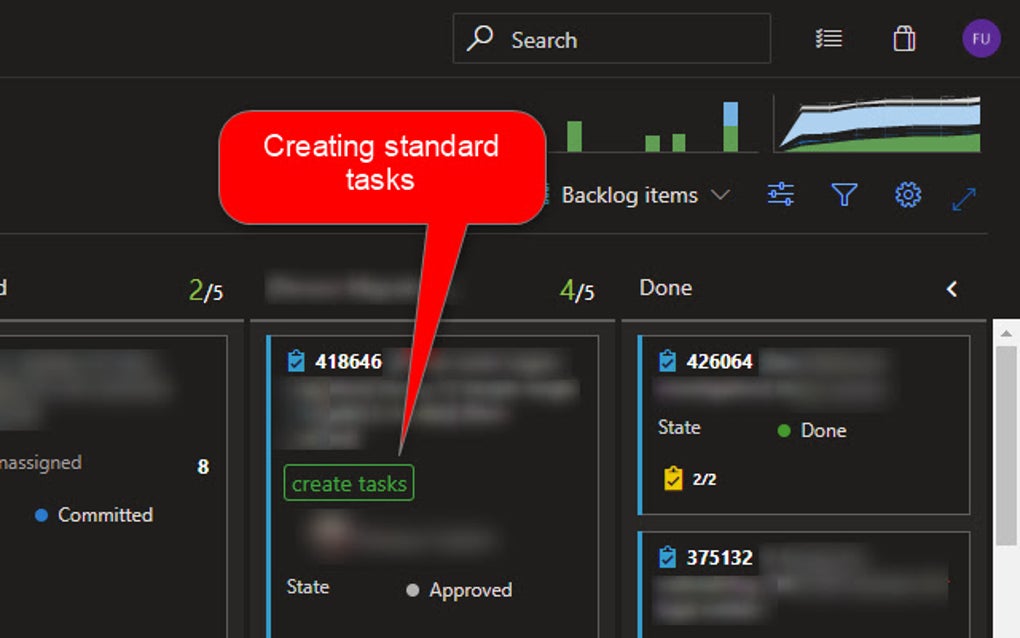Click the create tasks button
Image resolution: width=1020 pixels, height=638 pixels.
coord(348,483)
